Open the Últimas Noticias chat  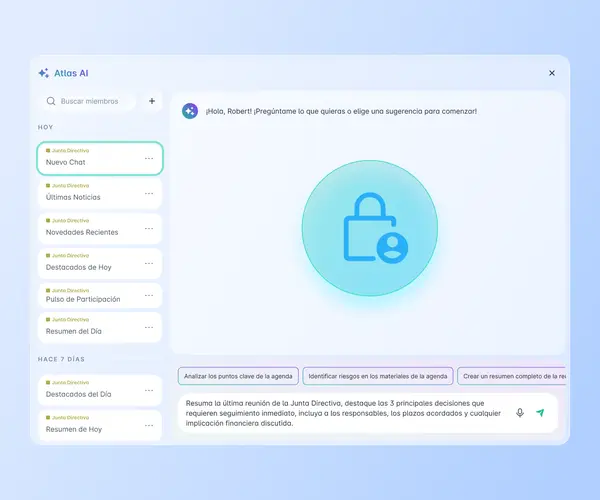coord(100,194)
